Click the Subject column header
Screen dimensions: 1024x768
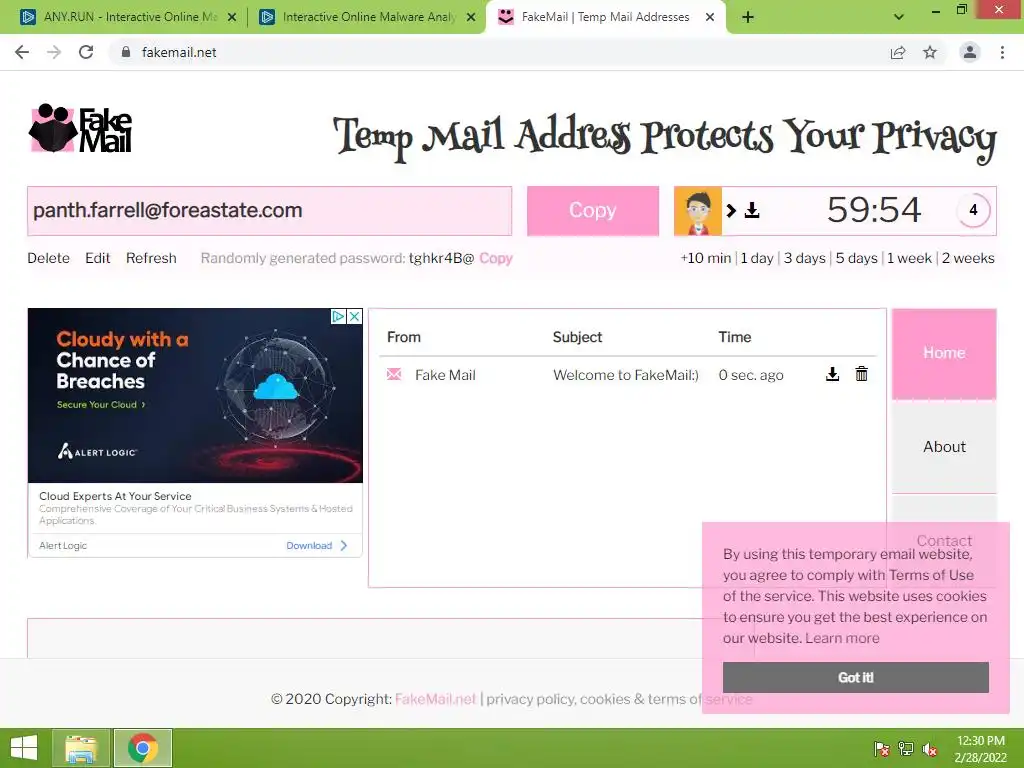click(577, 337)
